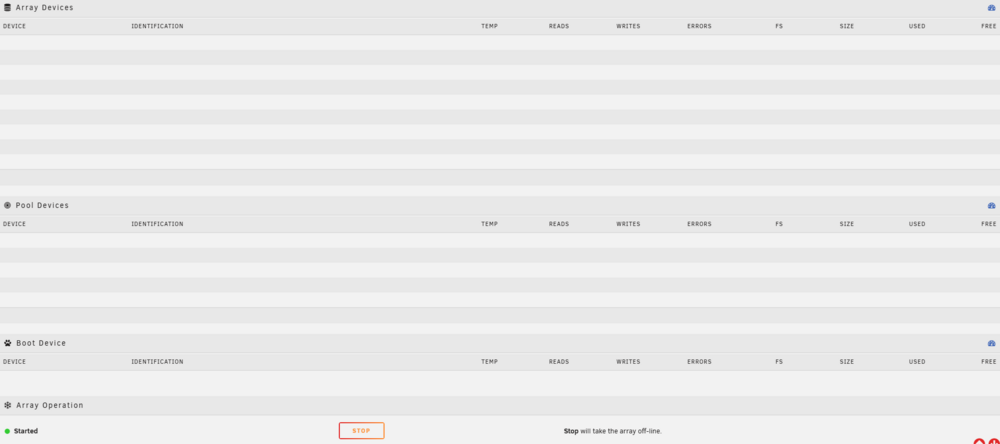Click the Started status label

tap(26, 431)
